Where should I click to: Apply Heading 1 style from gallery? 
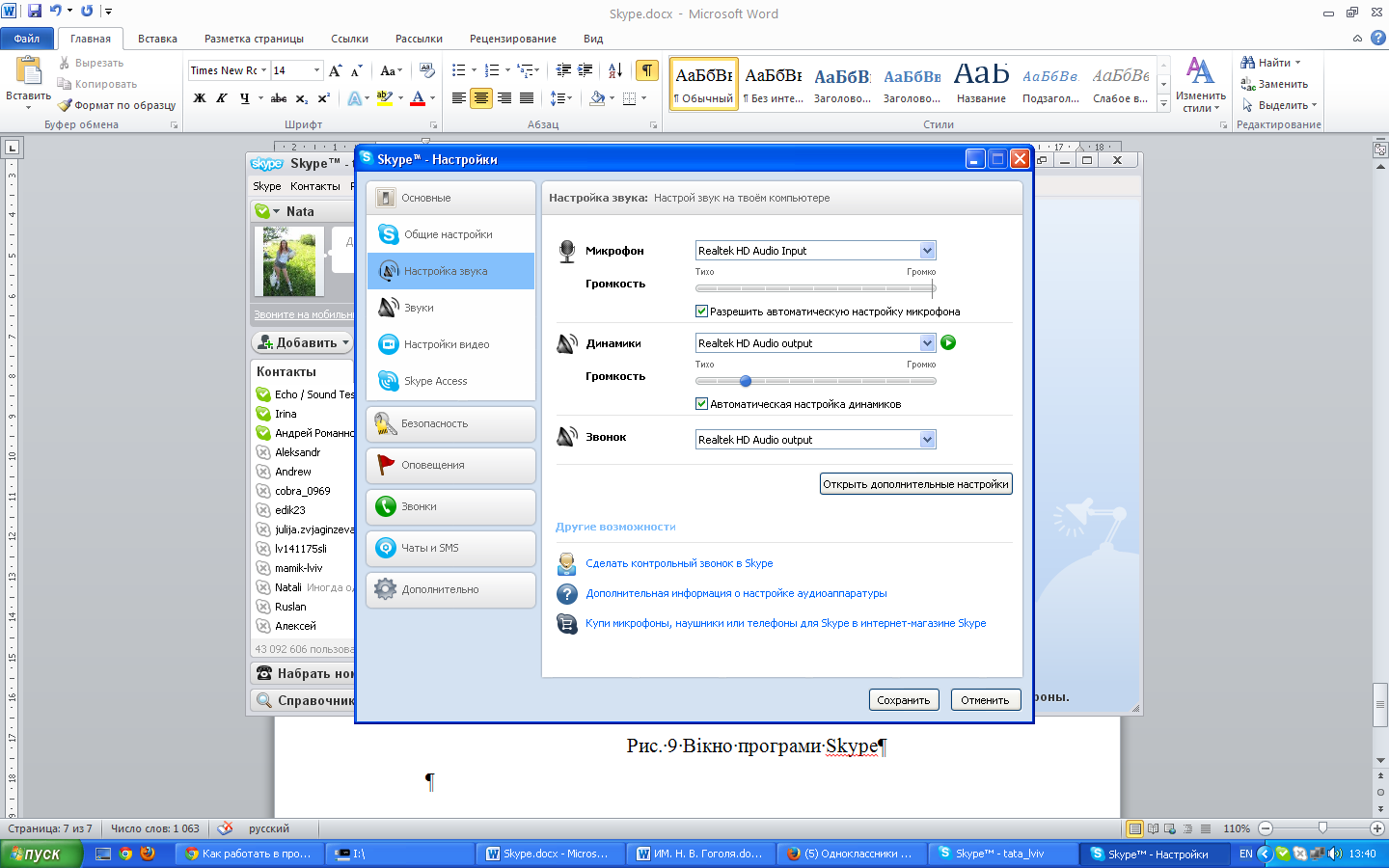[x=842, y=83]
